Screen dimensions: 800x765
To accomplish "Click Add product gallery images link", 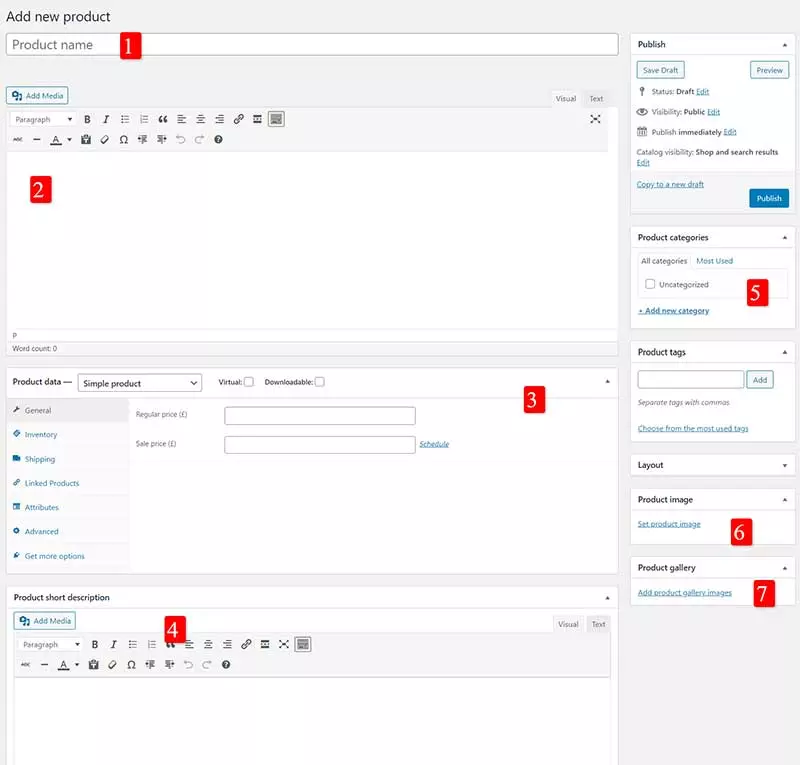I will coord(685,593).
